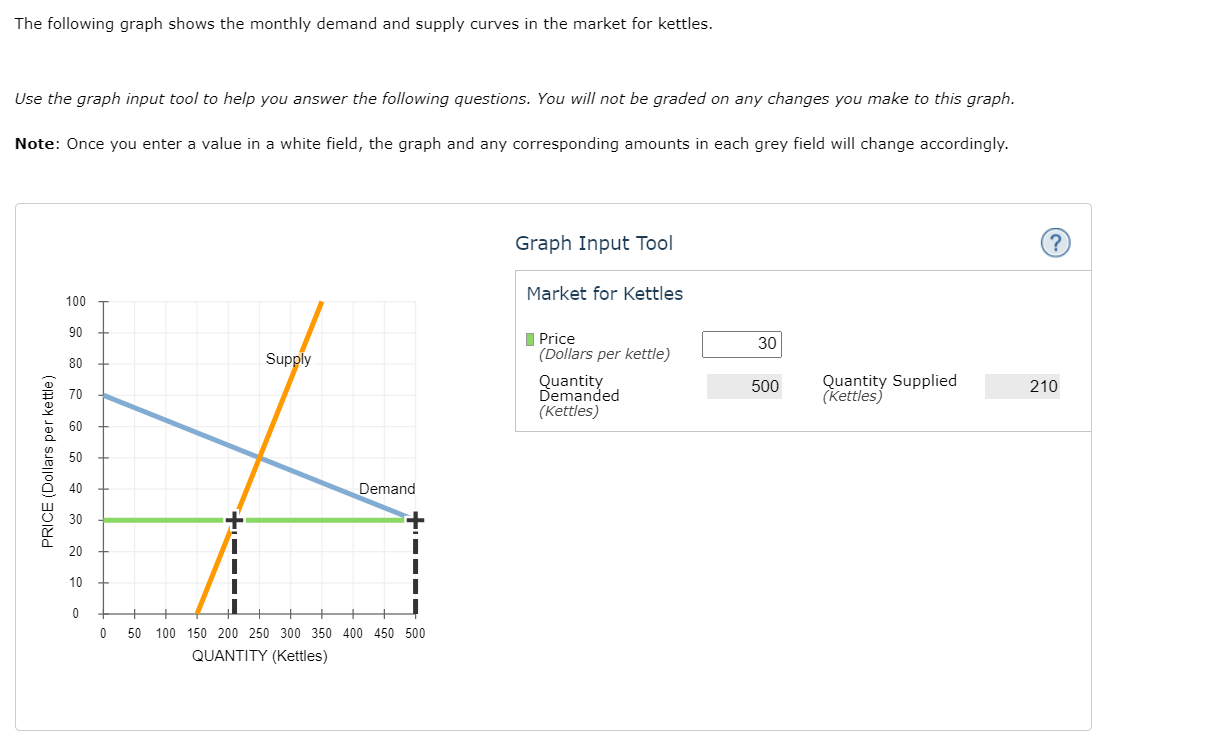Click the 100 mark on the price axis
This screenshot has height=740, width=1218.
point(75,301)
